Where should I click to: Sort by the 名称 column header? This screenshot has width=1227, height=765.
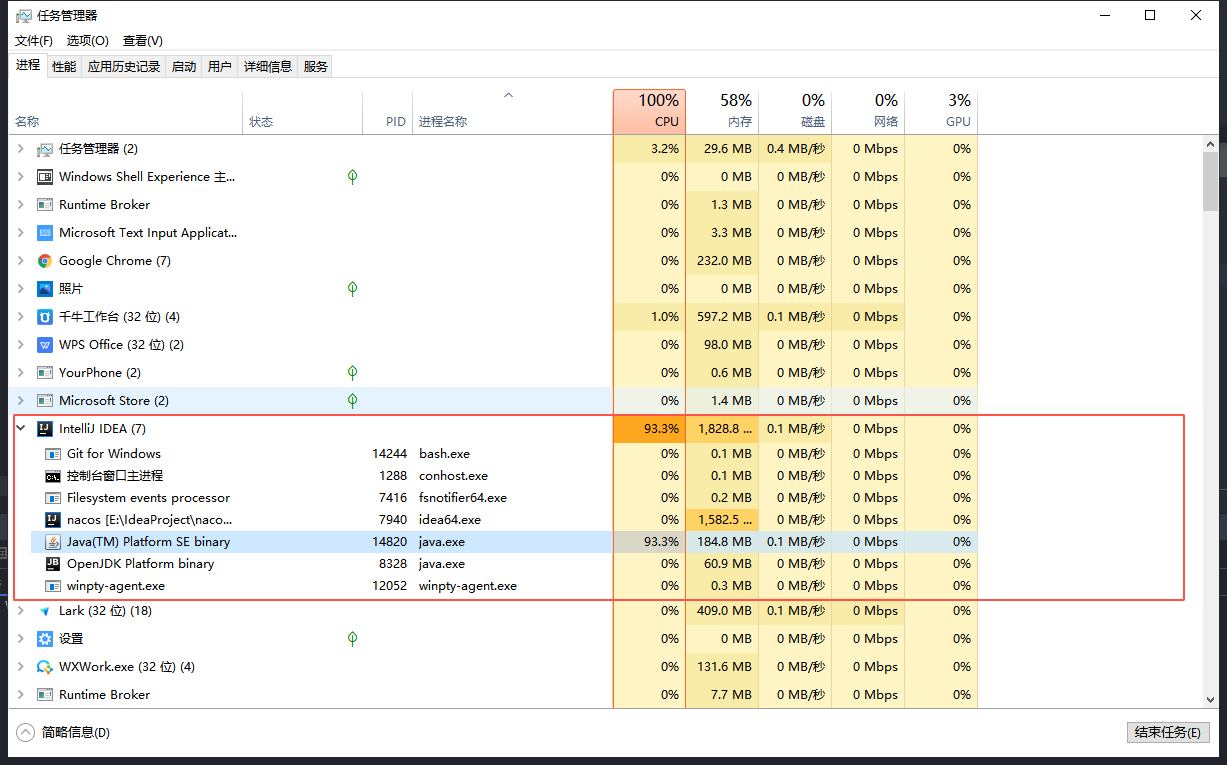click(126, 111)
